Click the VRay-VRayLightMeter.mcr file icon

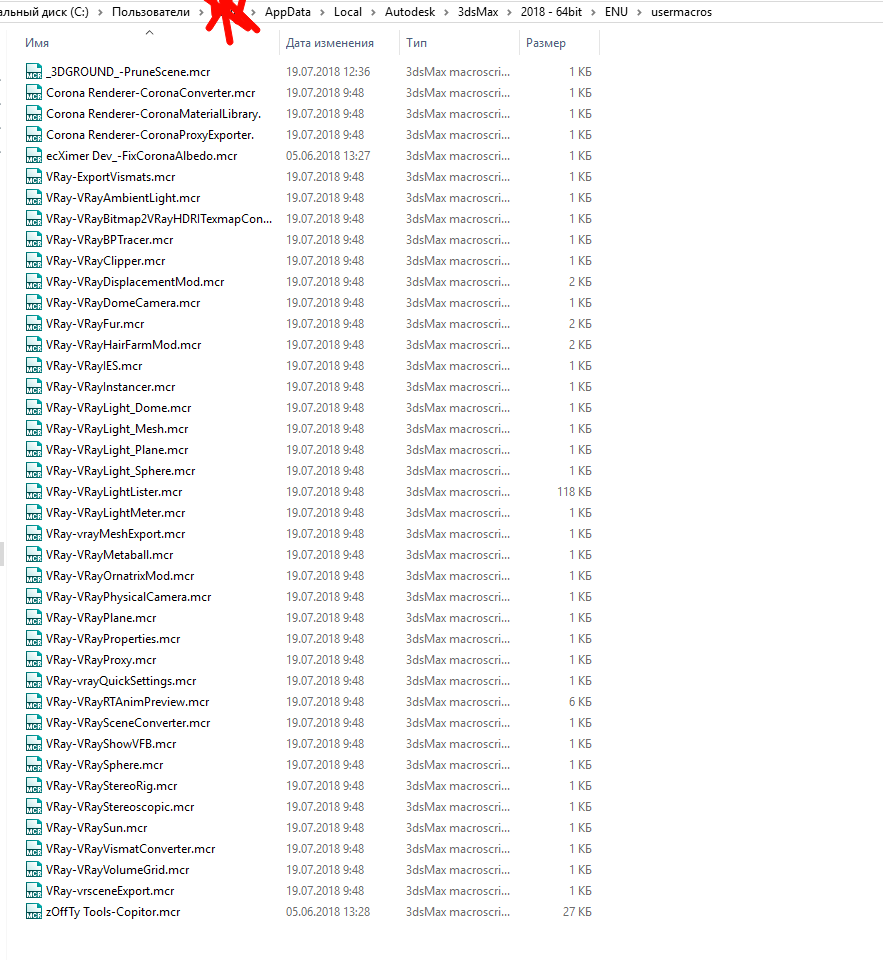point(34,512)
